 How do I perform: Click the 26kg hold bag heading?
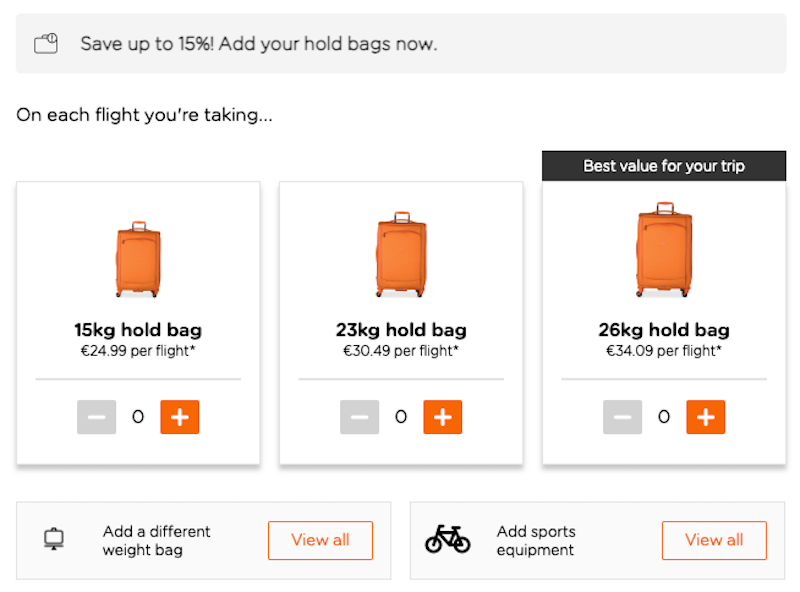pos(664,330)
